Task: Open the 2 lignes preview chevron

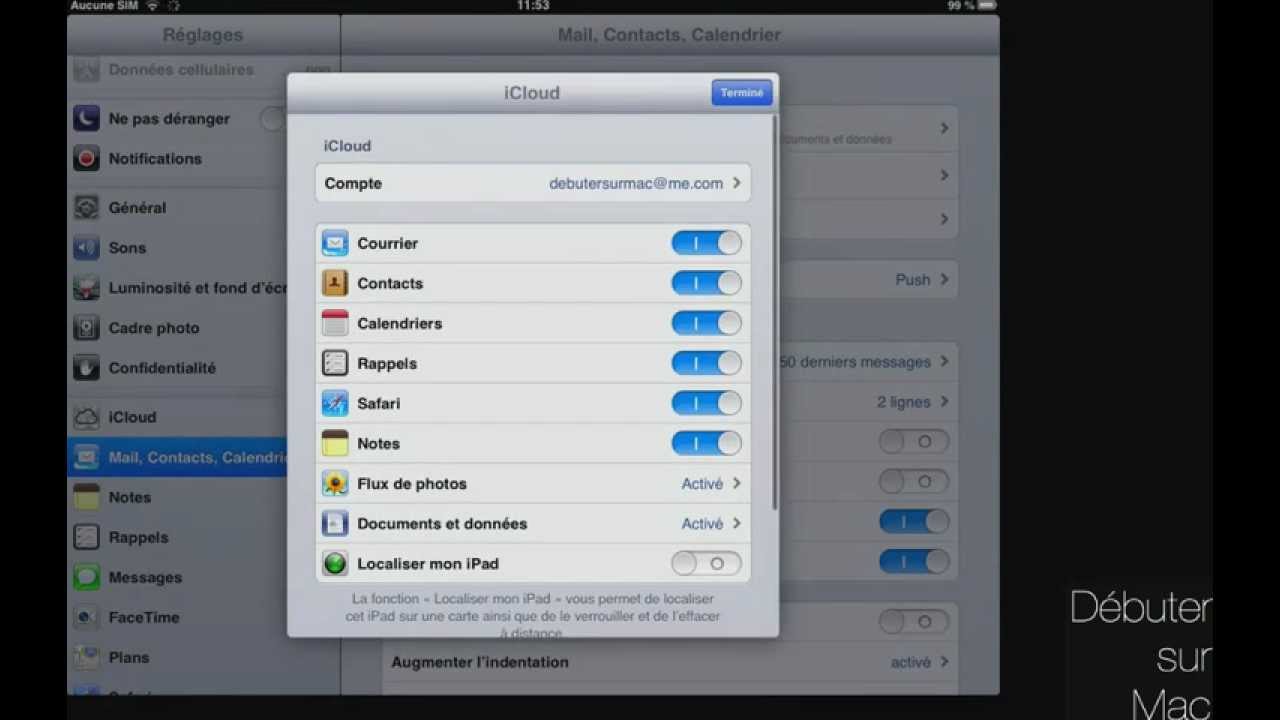Action: (x=944, y=401)
